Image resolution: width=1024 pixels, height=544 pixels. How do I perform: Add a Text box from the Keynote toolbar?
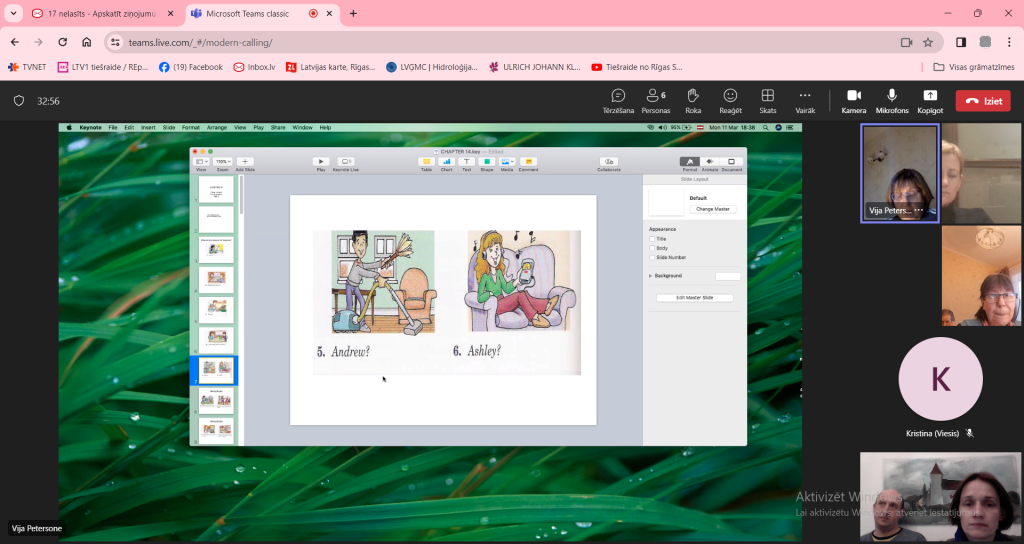click(x=466, y=162)
